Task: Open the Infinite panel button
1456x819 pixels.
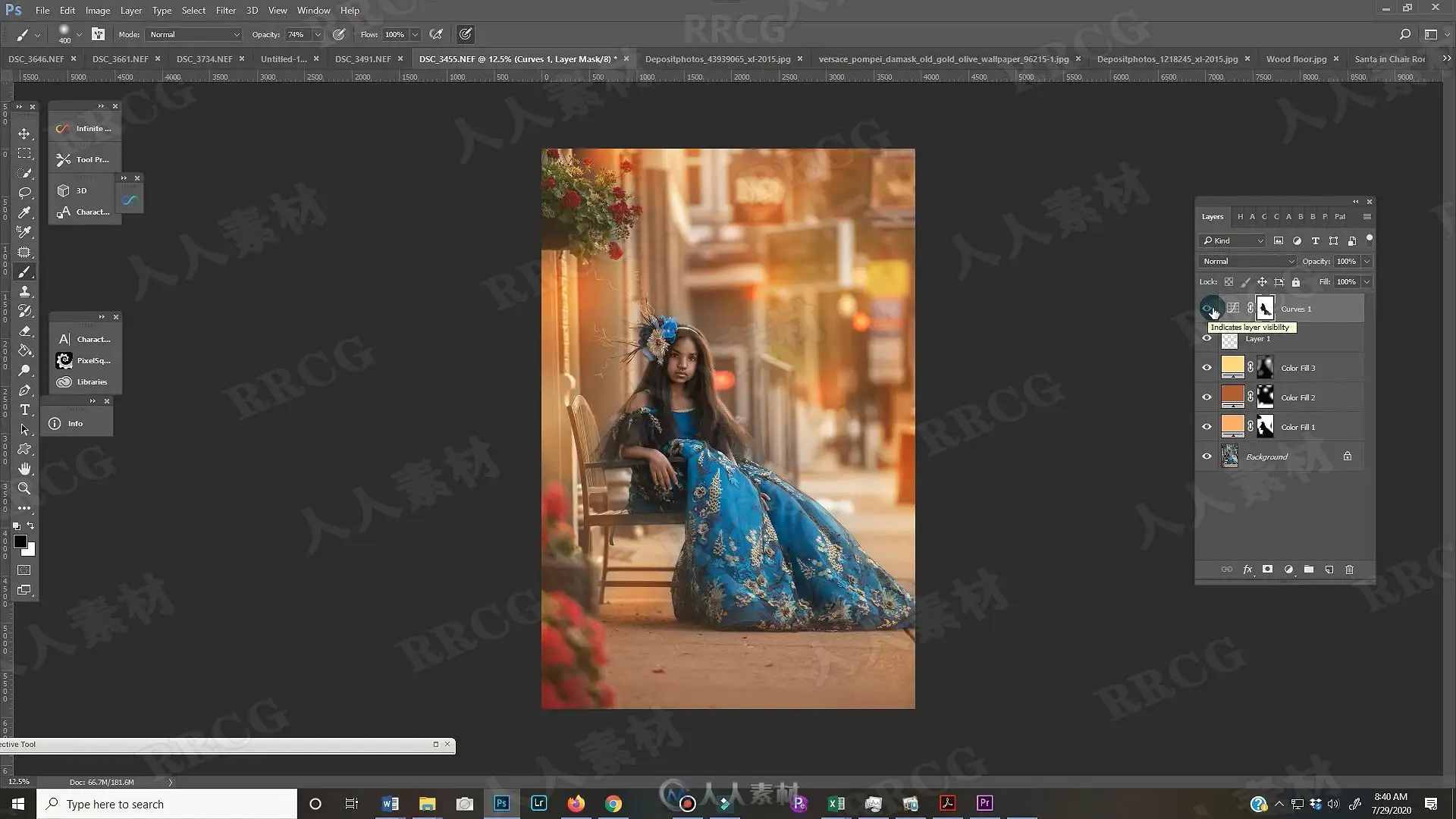Action: (85, 128)
